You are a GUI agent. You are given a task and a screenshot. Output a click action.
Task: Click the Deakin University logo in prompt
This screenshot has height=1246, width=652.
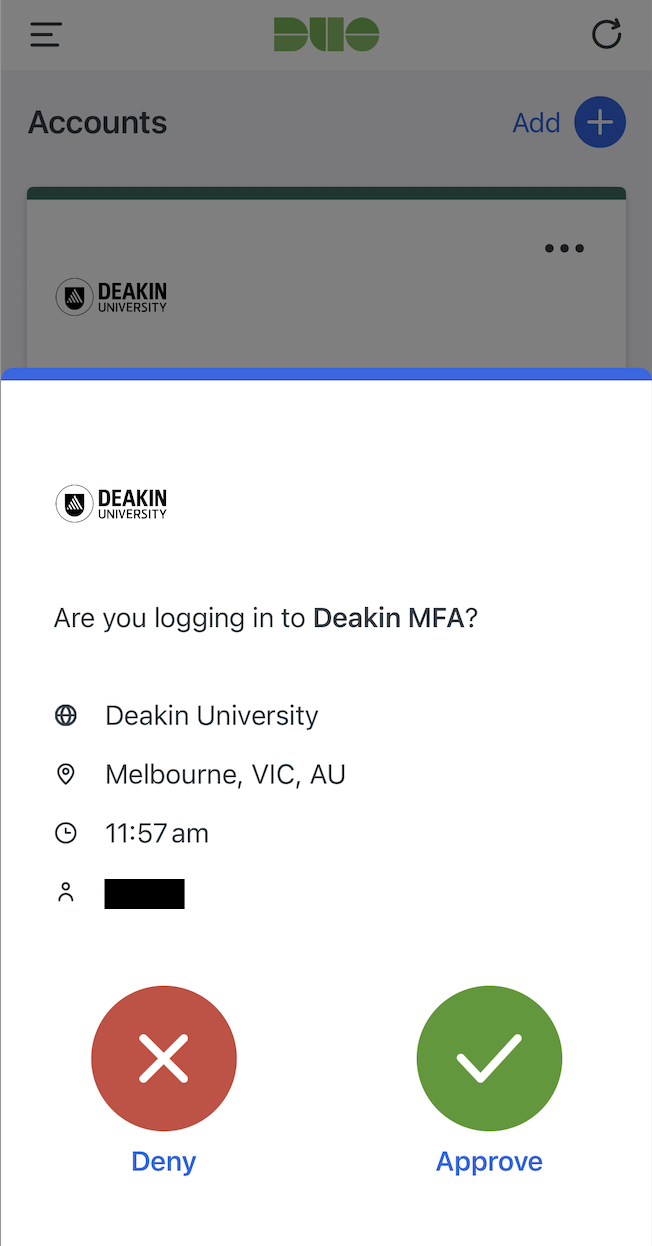[112, 503]
